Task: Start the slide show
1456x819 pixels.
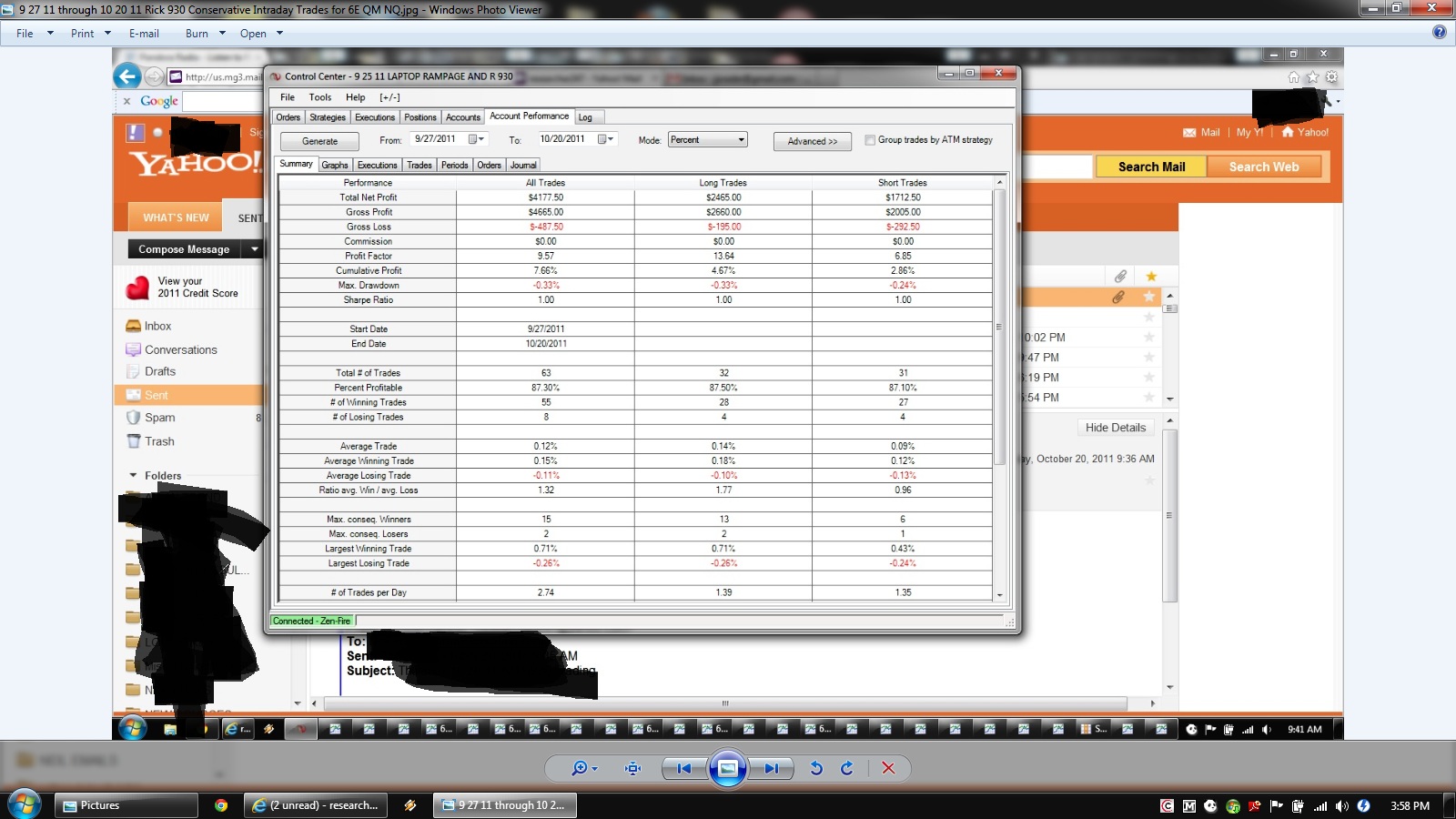Action: [728, 768]
